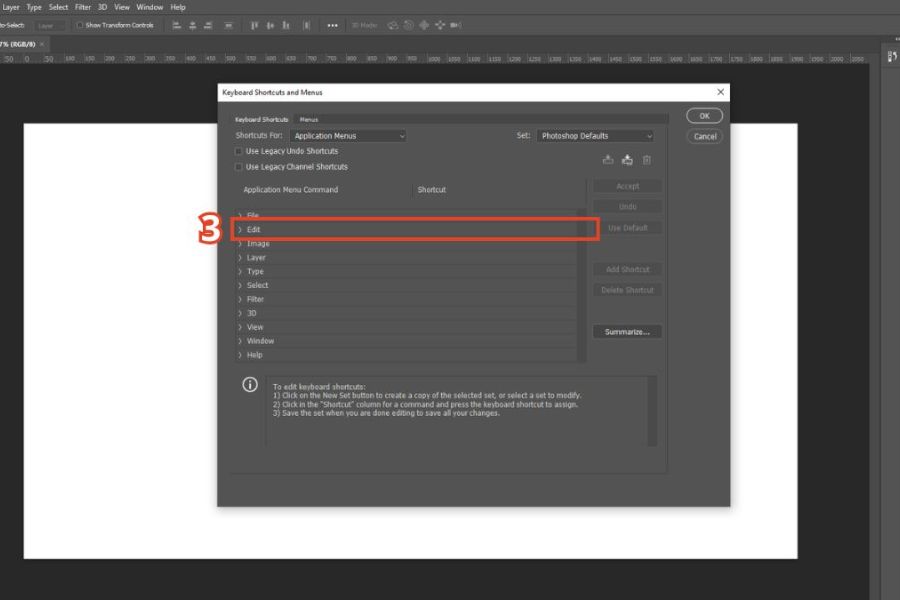
Task: Click the align top edges icon
Action: click(x=254, y=25)
